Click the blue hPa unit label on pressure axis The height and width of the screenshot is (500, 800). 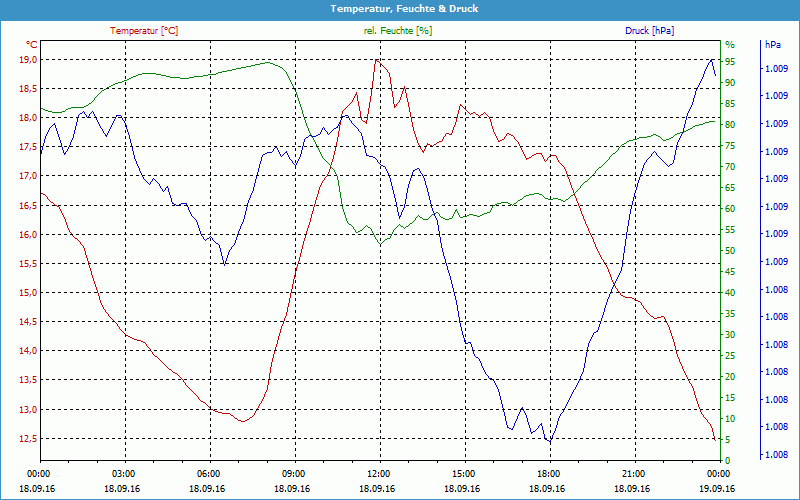click(773, 45)
